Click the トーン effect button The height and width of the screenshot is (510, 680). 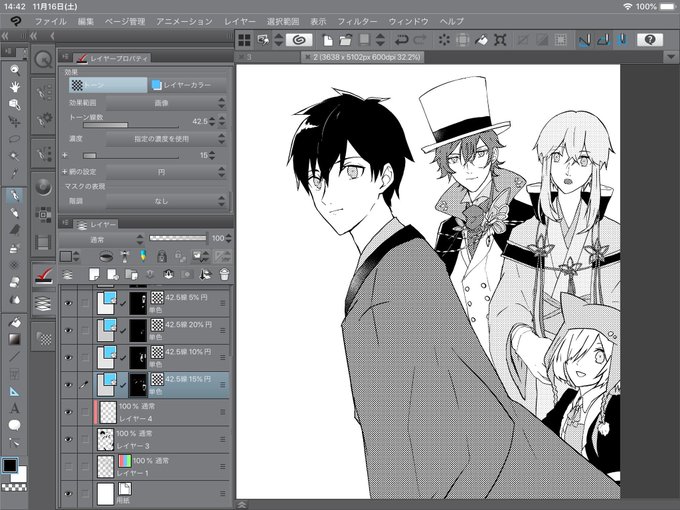click(x=108, y=85)
